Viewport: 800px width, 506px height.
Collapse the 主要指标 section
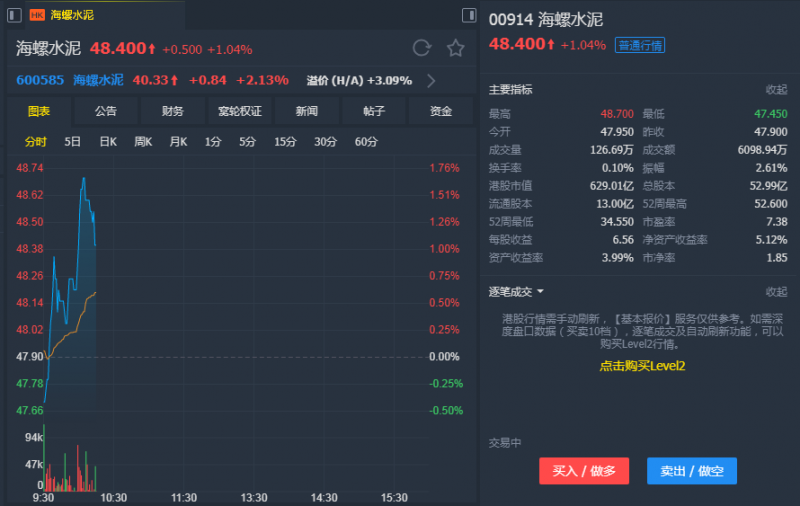[776, 90]
